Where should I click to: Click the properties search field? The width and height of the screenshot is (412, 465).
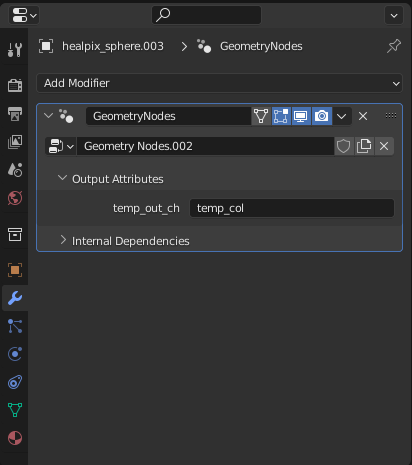pos(206,15)
